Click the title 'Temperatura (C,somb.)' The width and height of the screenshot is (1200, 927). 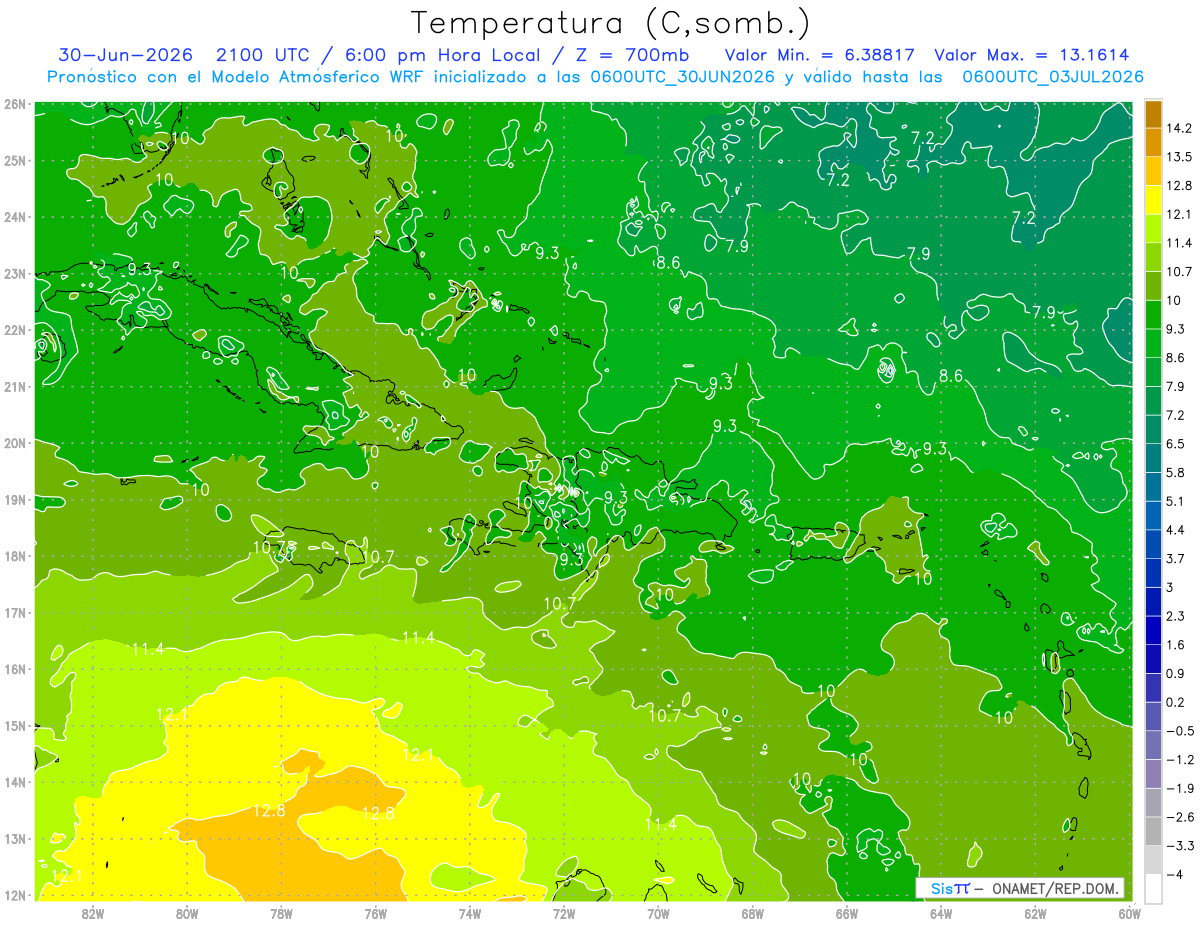pyautogui.click(x=611, y=23)
